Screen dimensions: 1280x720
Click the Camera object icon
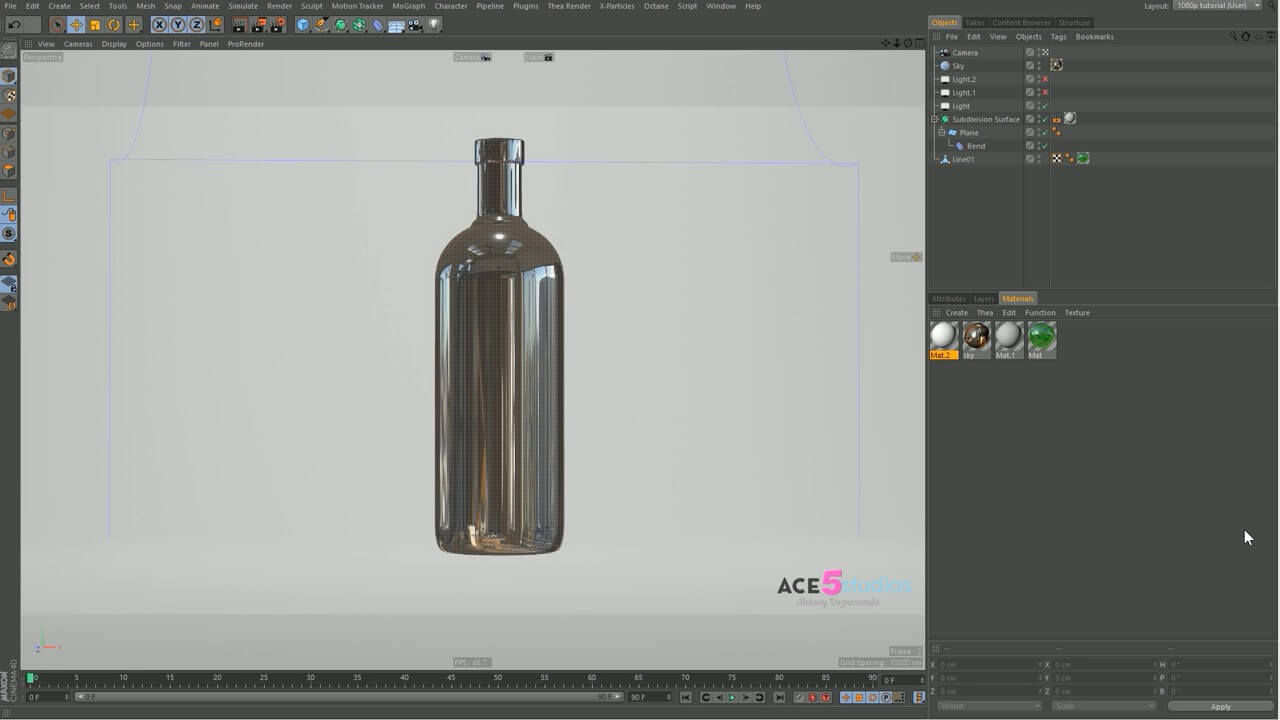point(945,52)
